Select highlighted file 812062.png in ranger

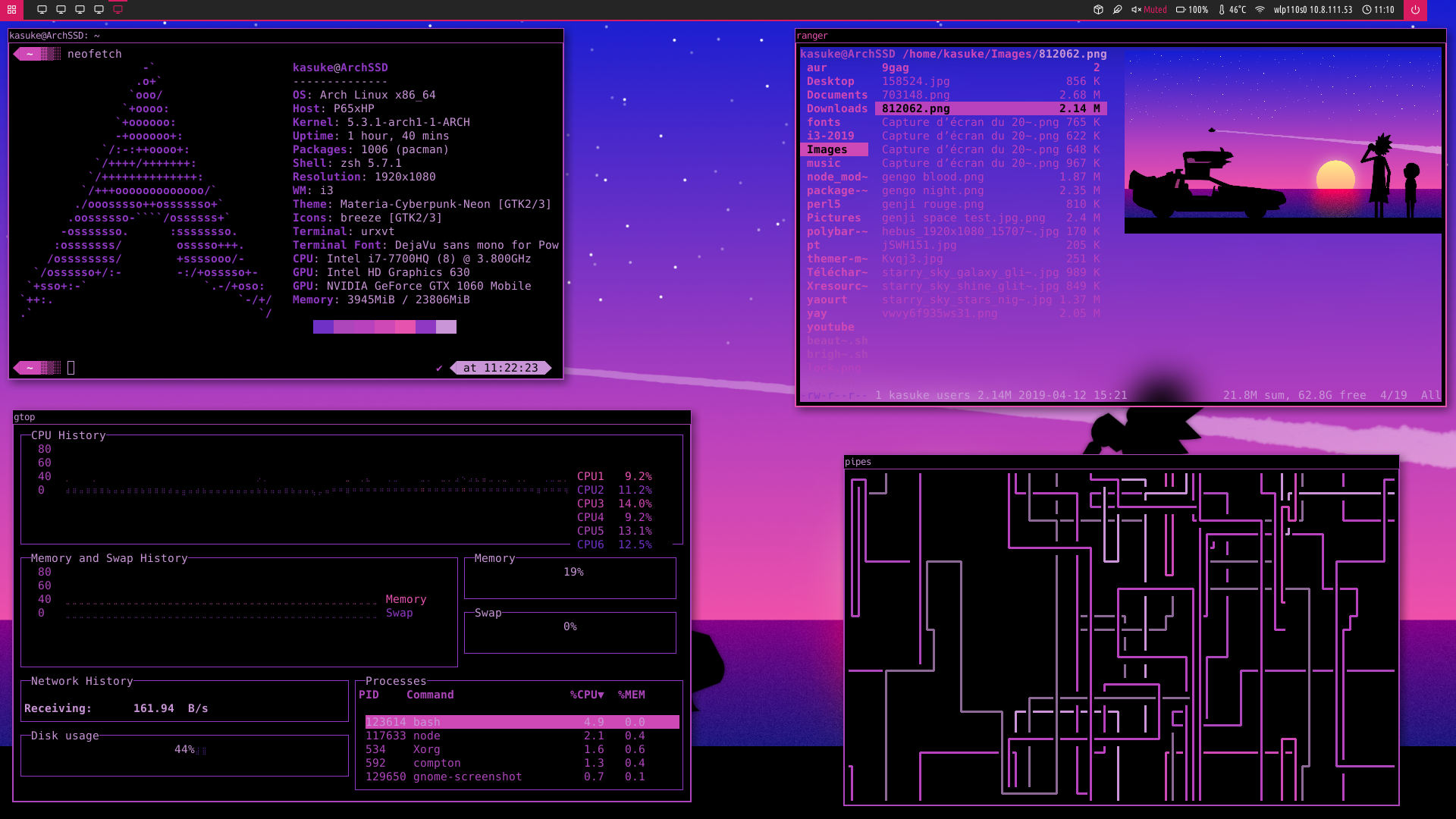(990, 108)
